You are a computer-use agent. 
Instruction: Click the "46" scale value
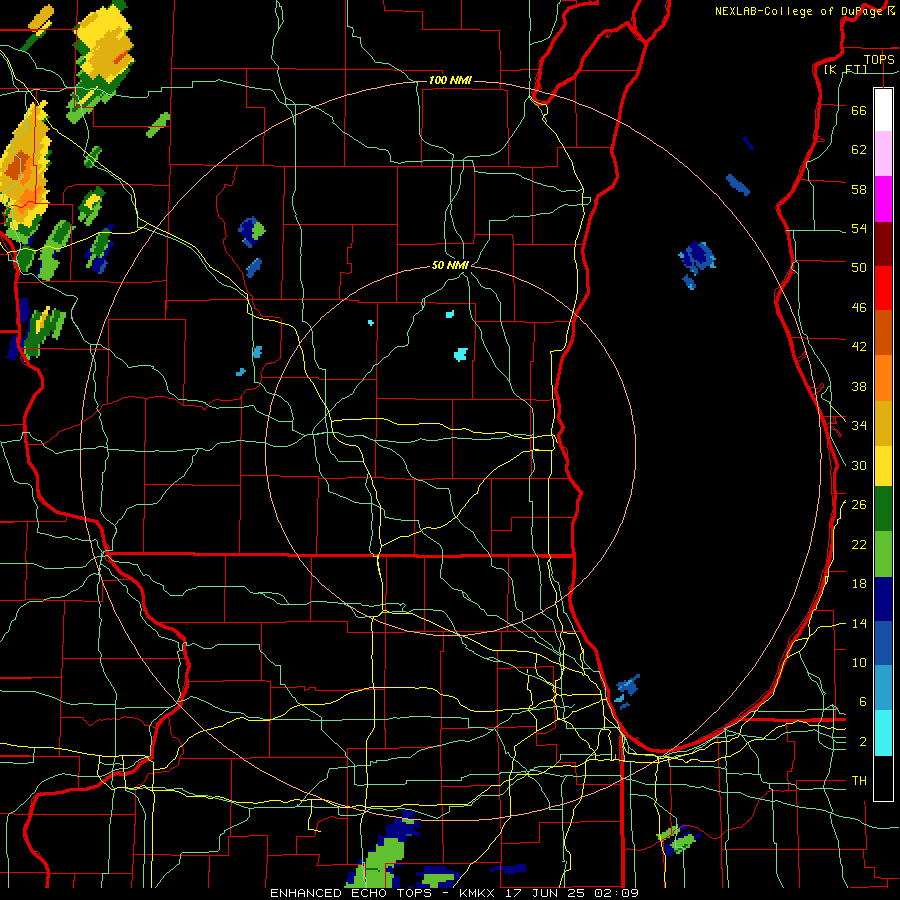[859, 307]
